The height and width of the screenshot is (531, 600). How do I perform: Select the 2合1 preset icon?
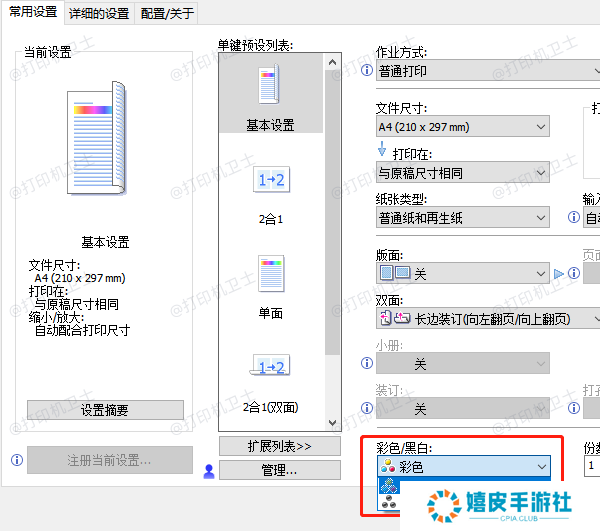pos(271,179)
